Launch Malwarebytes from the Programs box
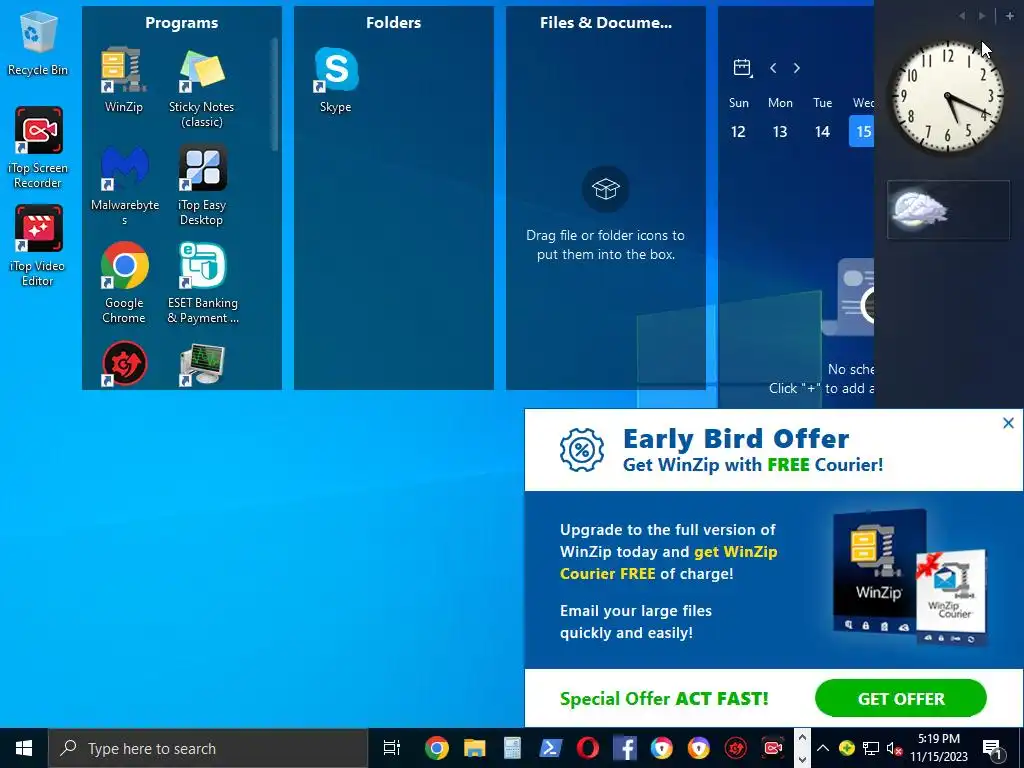This screenshot has width=1024, height=768. click(x=124, y=185)
